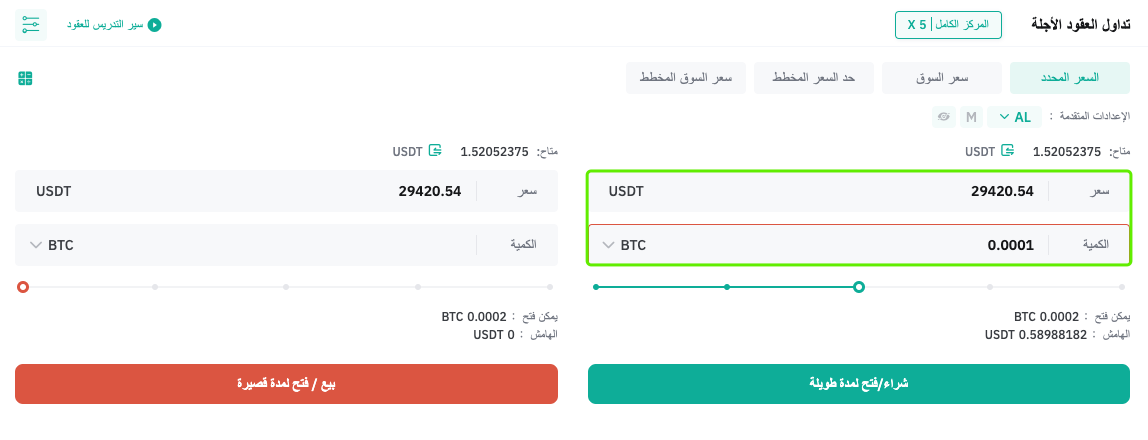Screen dimensions: 1148x440
Task: Switch to سعر السوق المخطط tab
Action: coord(685,78)
